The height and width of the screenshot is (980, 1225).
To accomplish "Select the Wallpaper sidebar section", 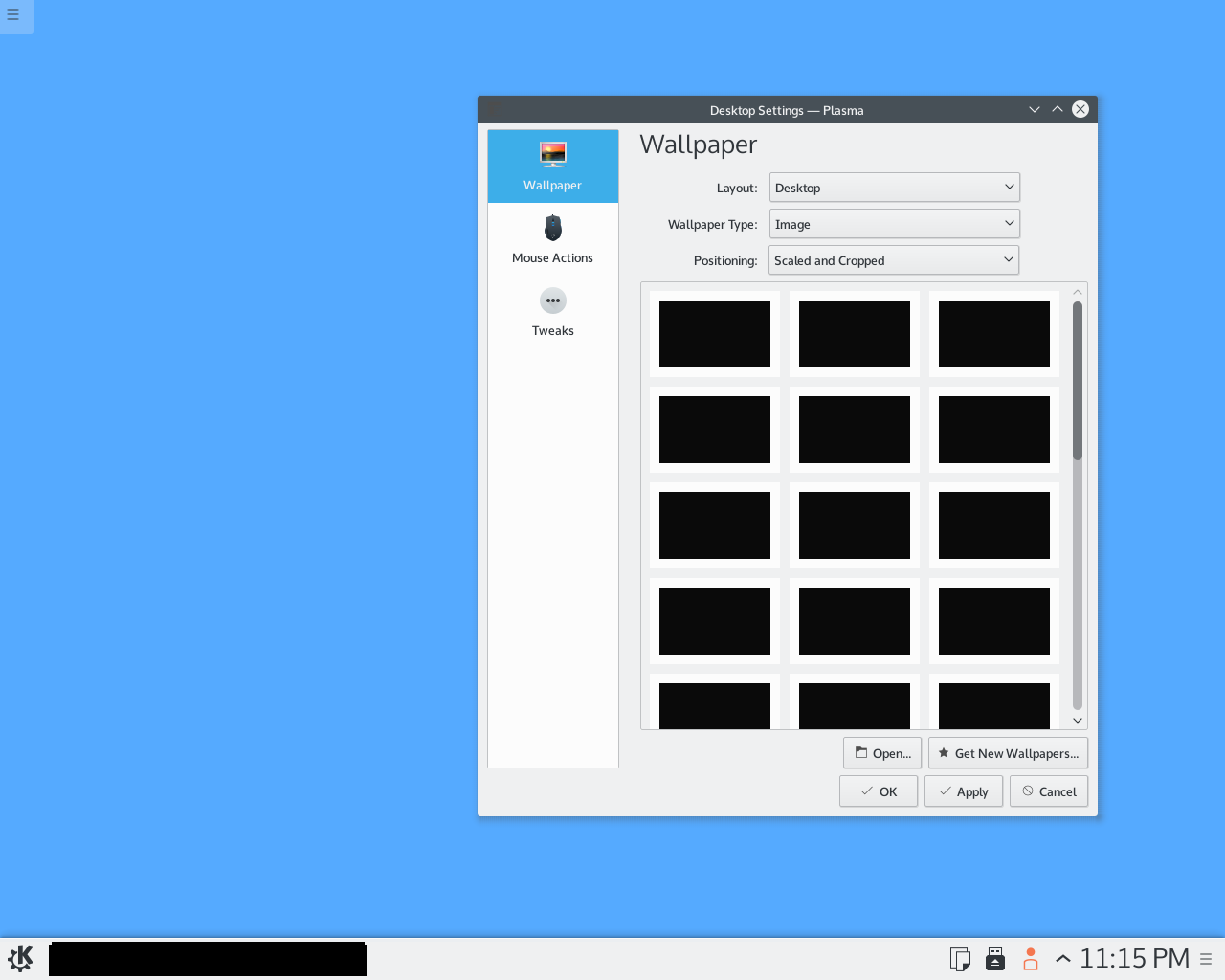I will [x=553, y=167].
